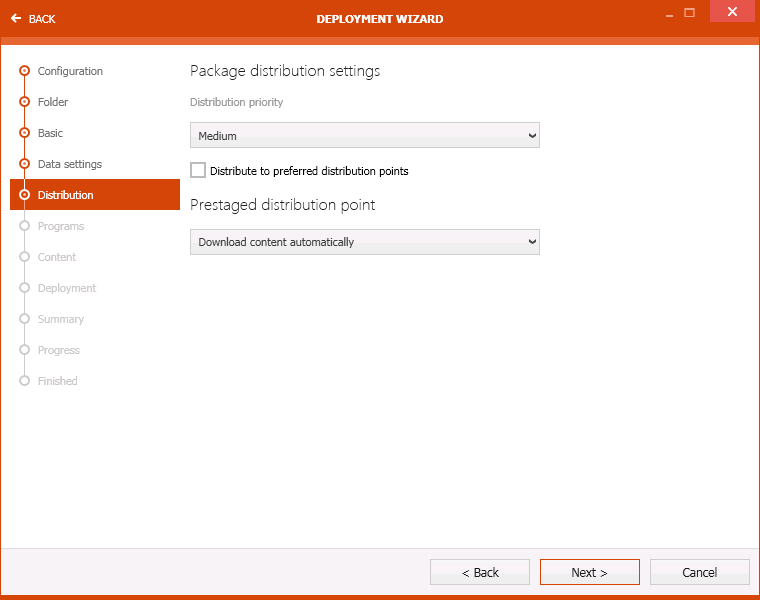The width and height of the screenshot is (760, 600).
Task: Click the Folder step circle icon
Action: click(25, 102)
